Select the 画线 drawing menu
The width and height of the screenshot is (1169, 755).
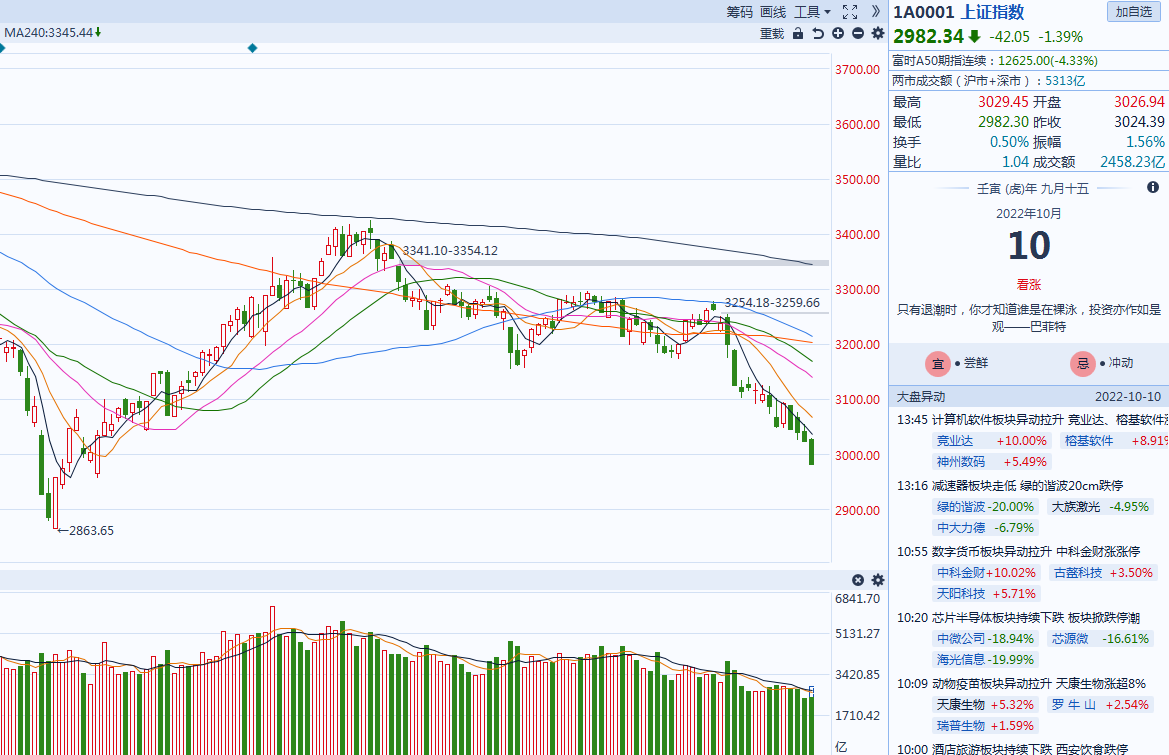pyautogui.click(x=773, y=12)
